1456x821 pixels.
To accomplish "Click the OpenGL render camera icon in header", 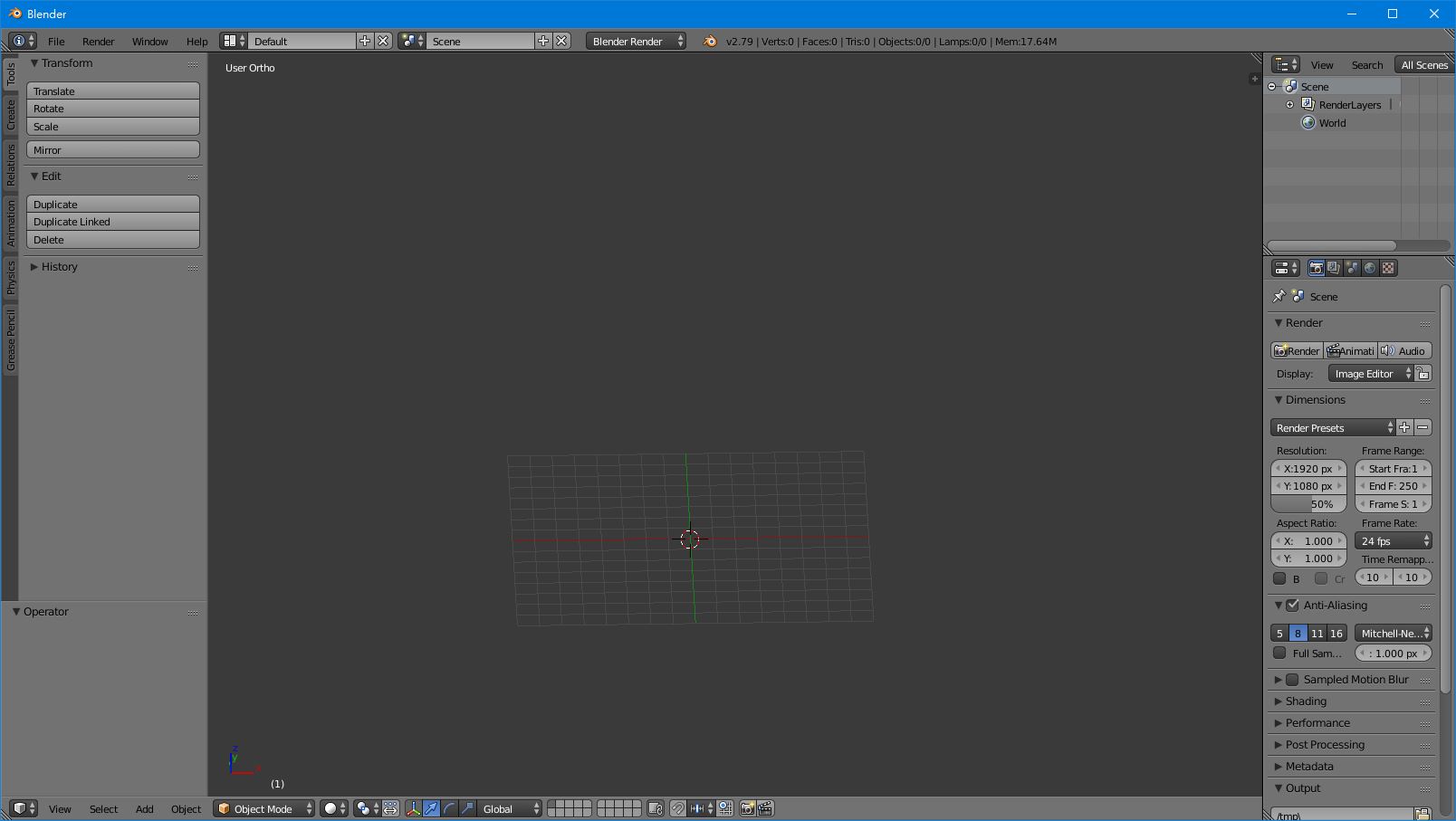I will (x=747, y=808).
